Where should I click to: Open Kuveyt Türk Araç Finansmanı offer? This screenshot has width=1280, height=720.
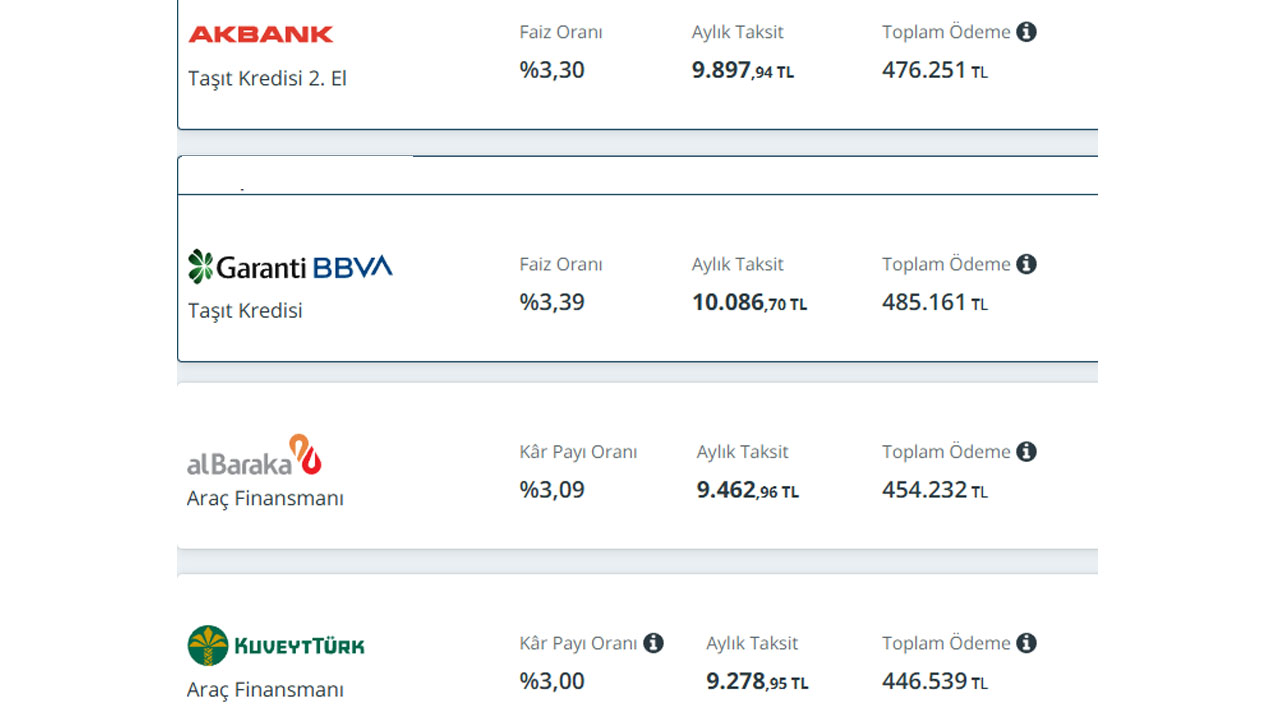(x=265, y=690)
